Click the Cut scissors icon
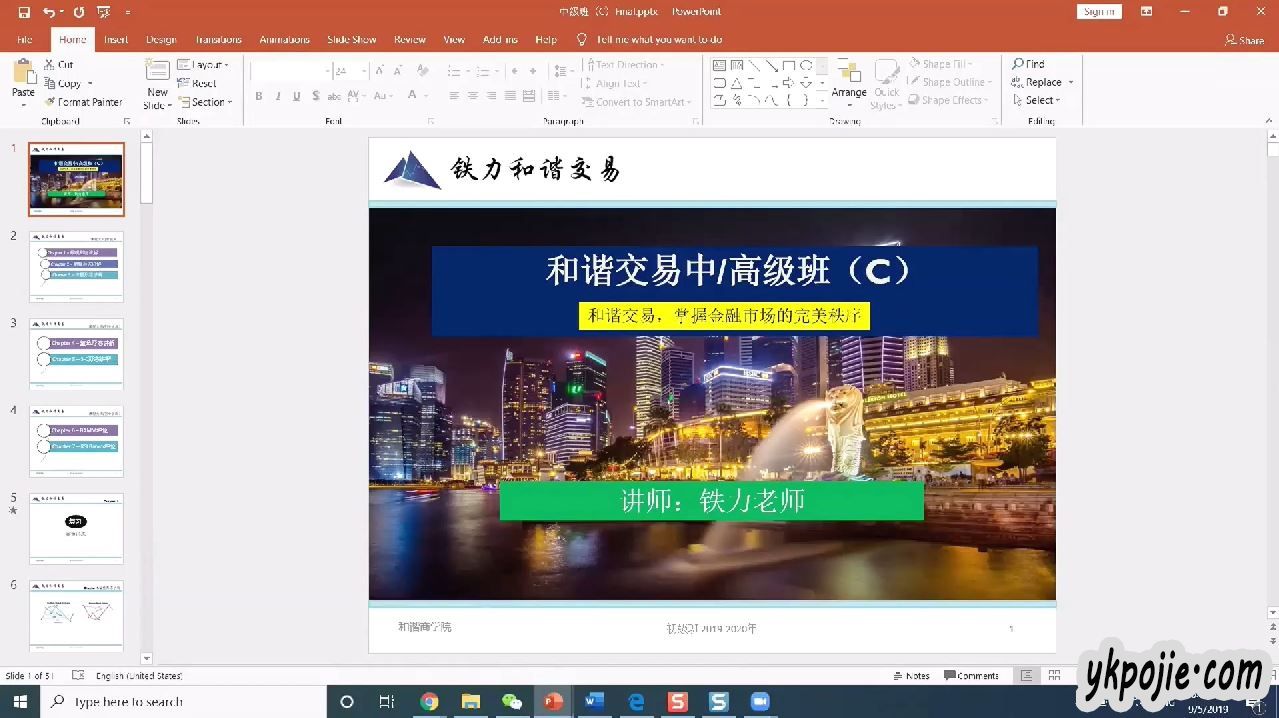This screenshot has height=718, width=1279. pos(49,65)
